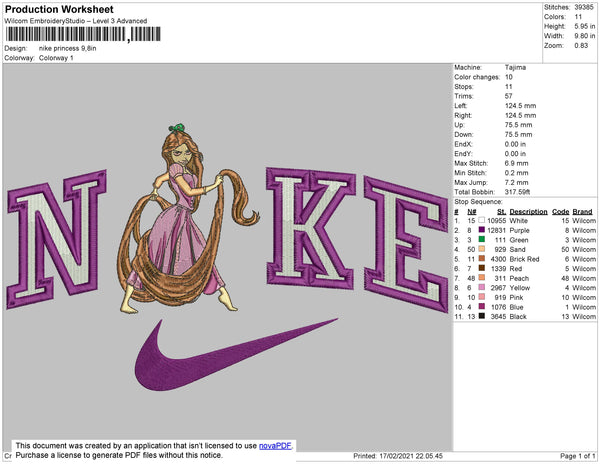Click the 'Colorway 1' value
Image resolution: width=600 pixels, height=464 pixels.
click(56, 58)
